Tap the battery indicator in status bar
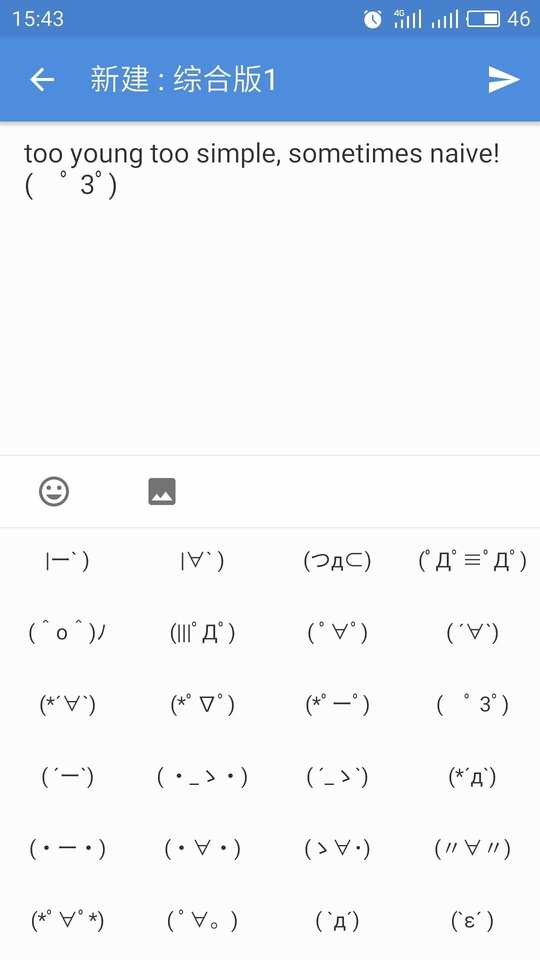 coord(484,19)
